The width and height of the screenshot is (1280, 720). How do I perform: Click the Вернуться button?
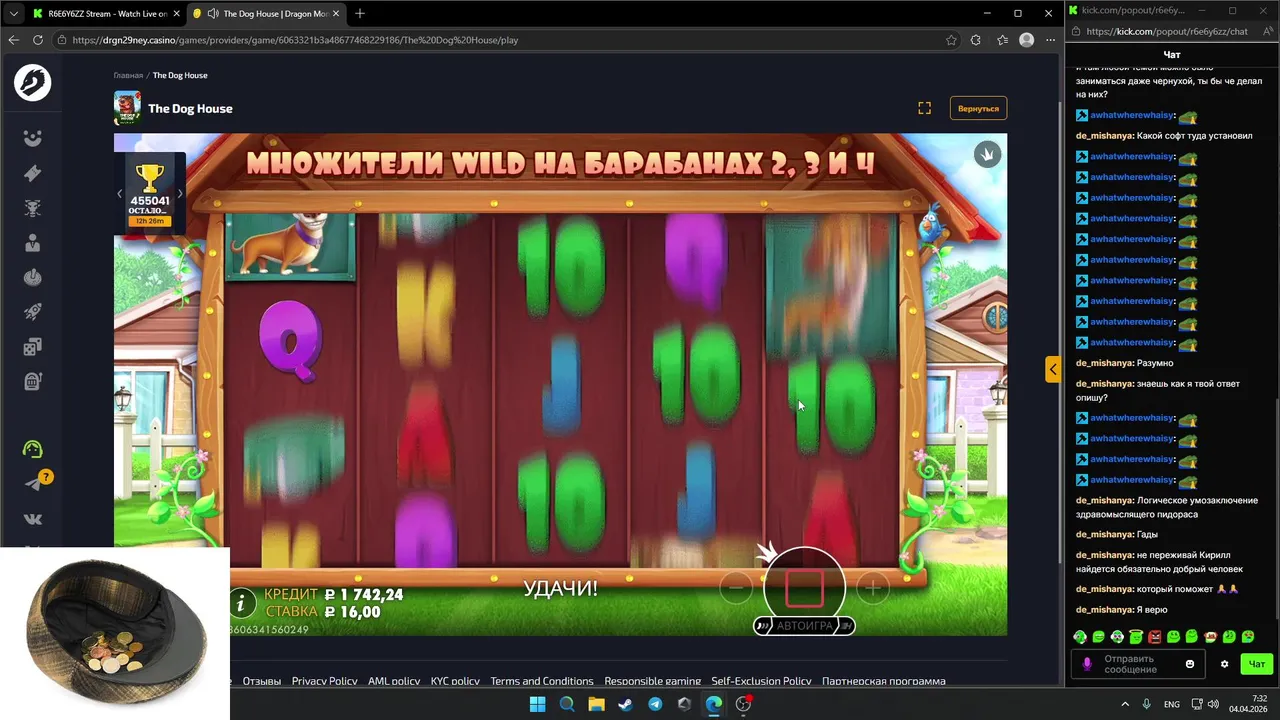click(978, 108)
